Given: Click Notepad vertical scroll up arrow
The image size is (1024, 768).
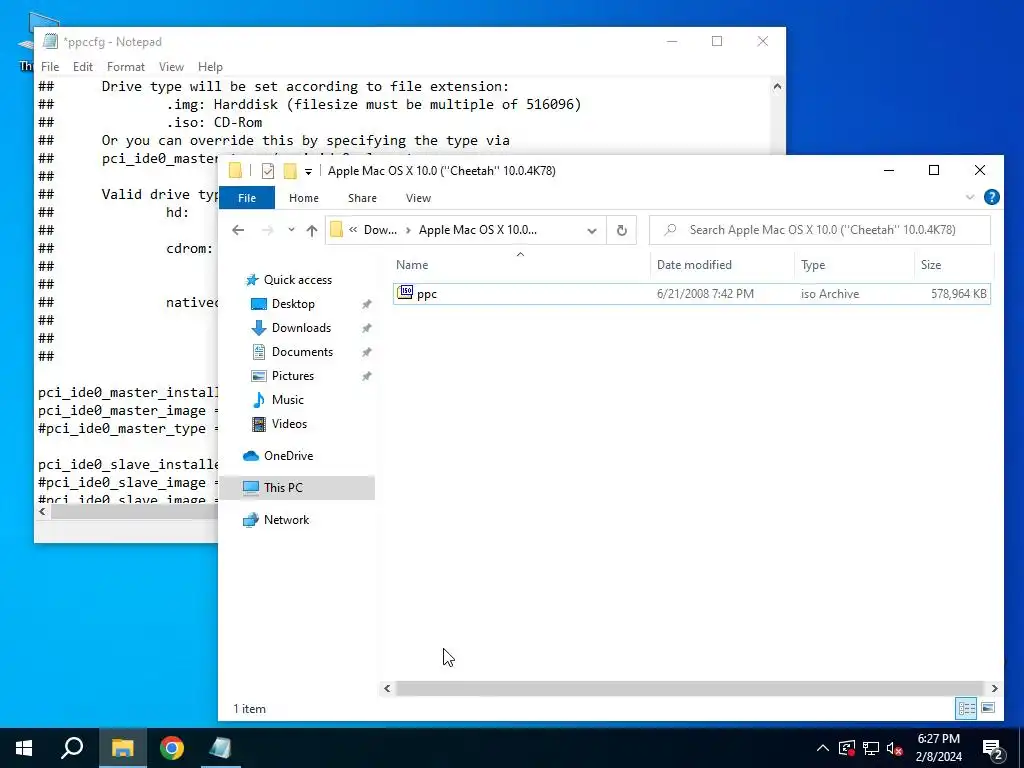Looking at the screenshot, I should click(777, 86).
